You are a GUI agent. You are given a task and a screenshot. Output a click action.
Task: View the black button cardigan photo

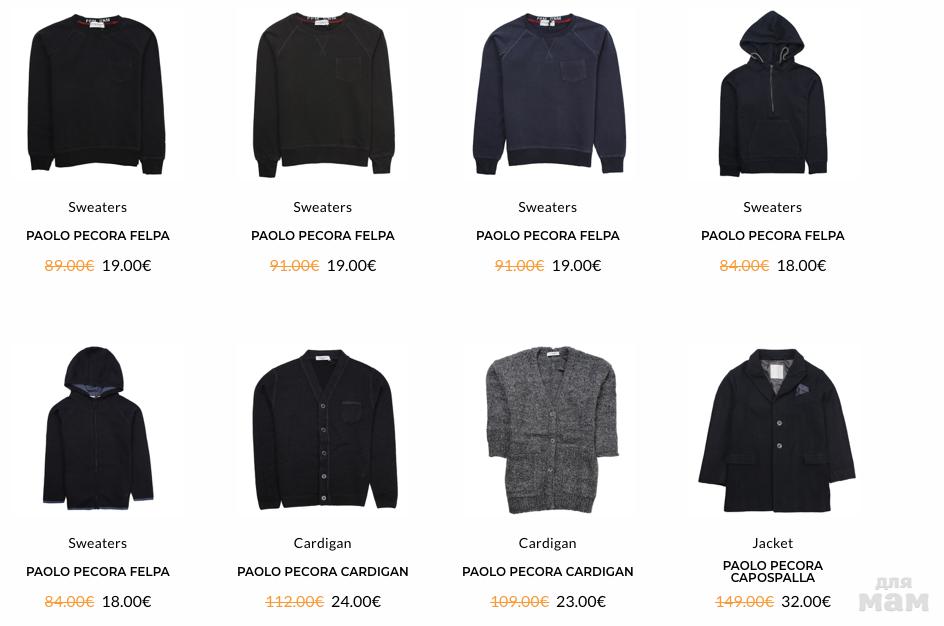click(324, 430)
